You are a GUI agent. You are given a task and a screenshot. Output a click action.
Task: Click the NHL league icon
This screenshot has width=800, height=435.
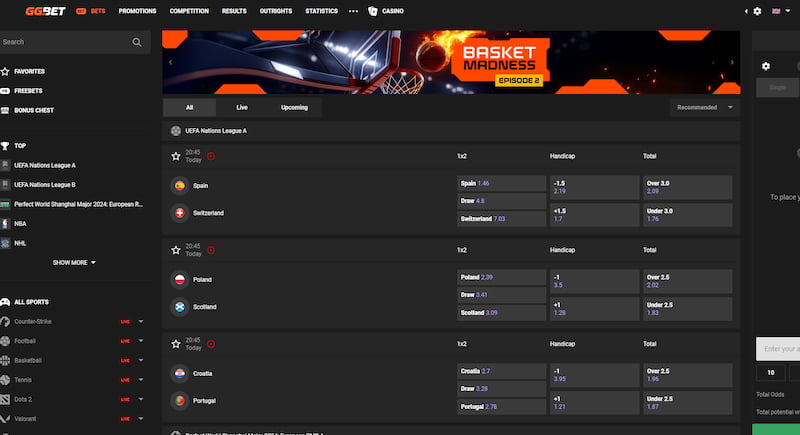tap(5, 243)
